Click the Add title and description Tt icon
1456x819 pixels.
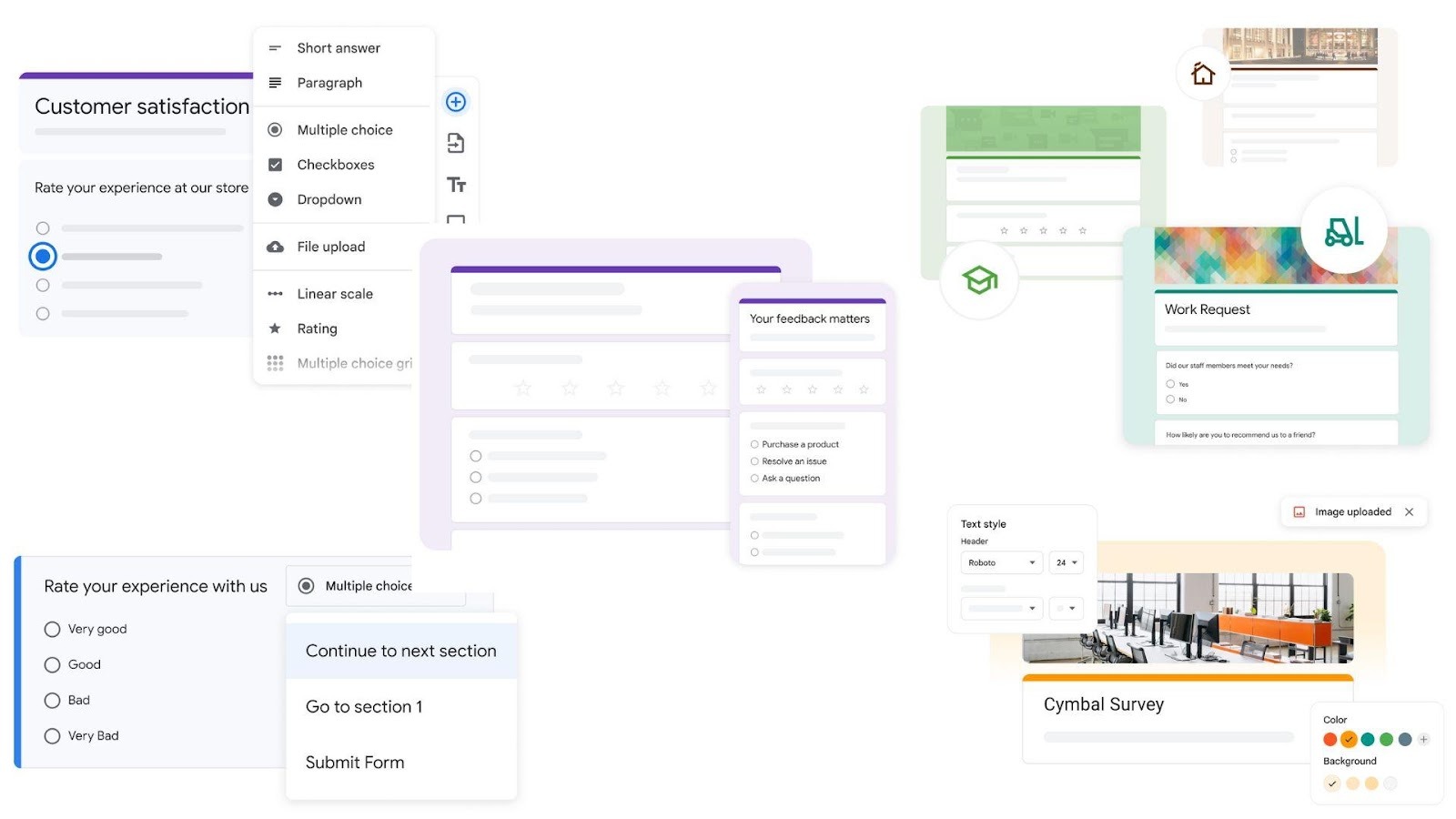tap(455, 184)
